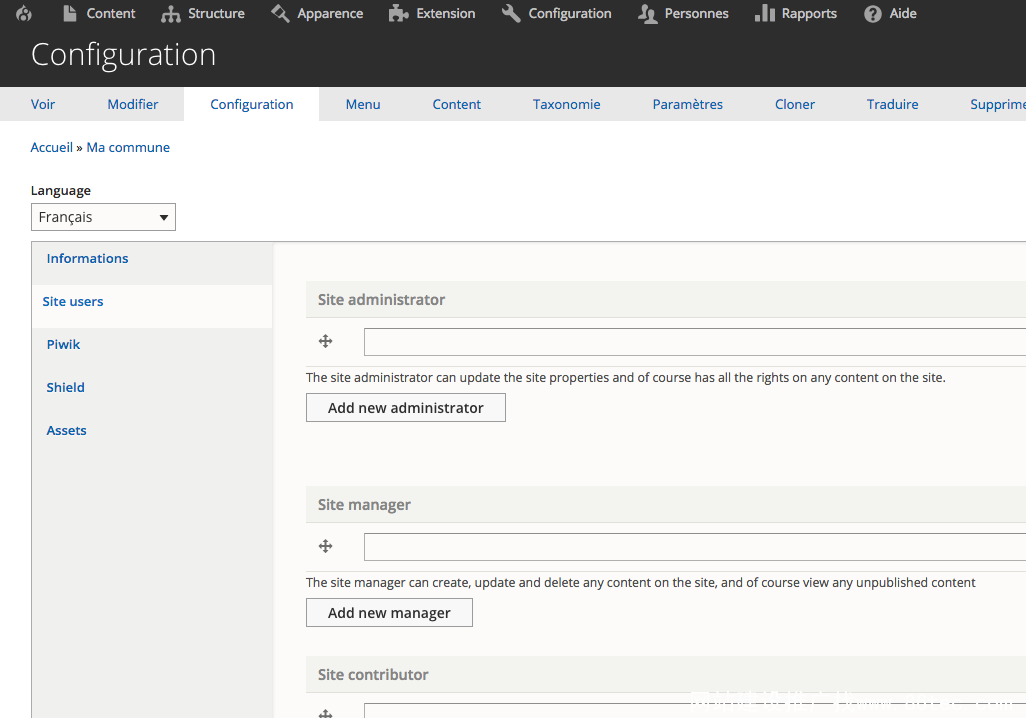
Task: Switch to the Menu tab
Action: [363, 104]
